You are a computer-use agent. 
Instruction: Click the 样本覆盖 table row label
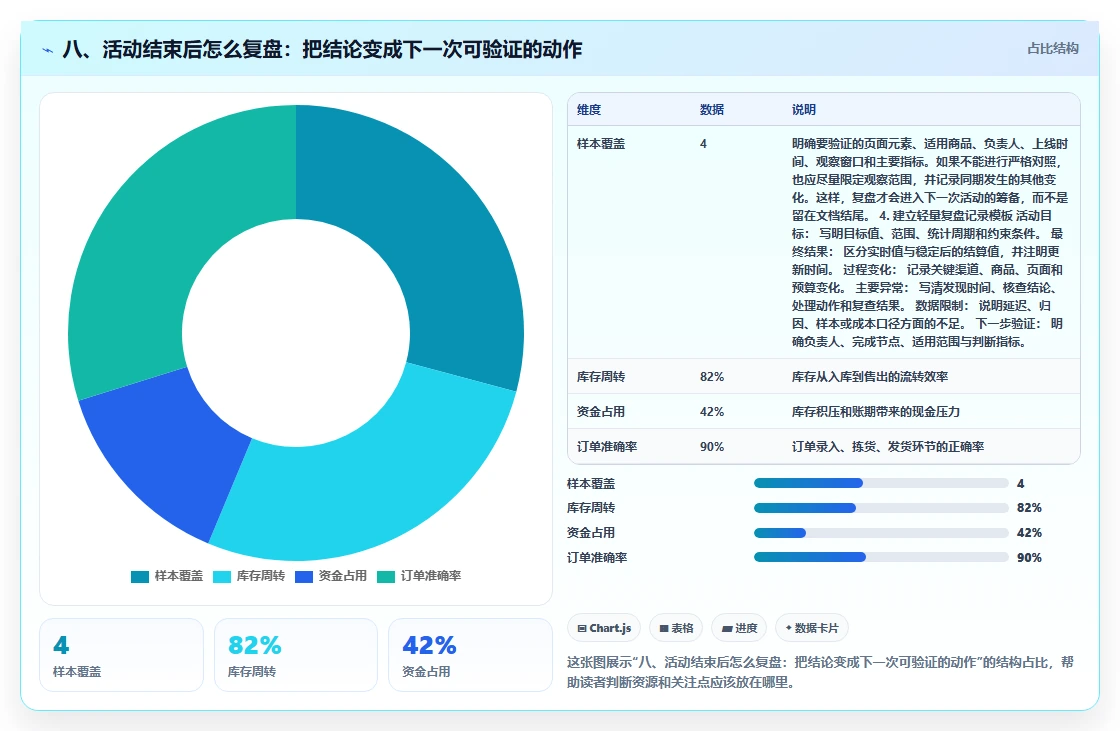(601, 144)
